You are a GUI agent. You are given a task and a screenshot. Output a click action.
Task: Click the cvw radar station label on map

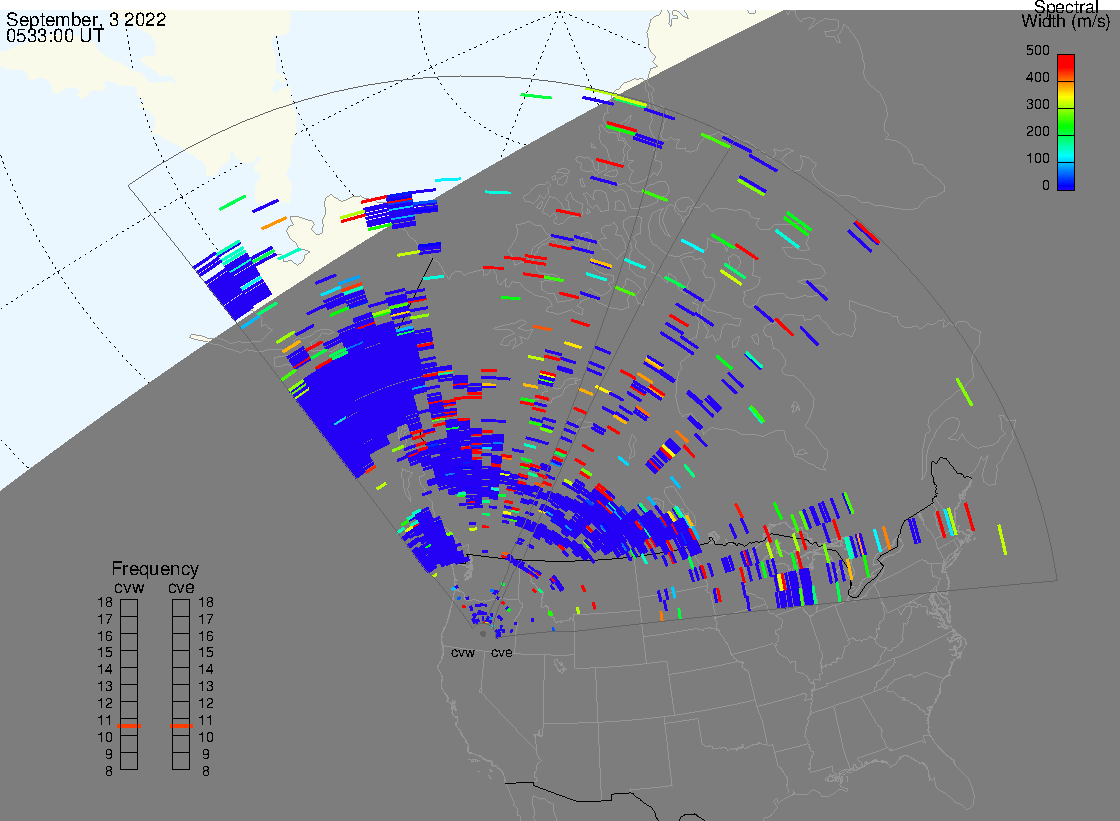click(x=463, y=653)
